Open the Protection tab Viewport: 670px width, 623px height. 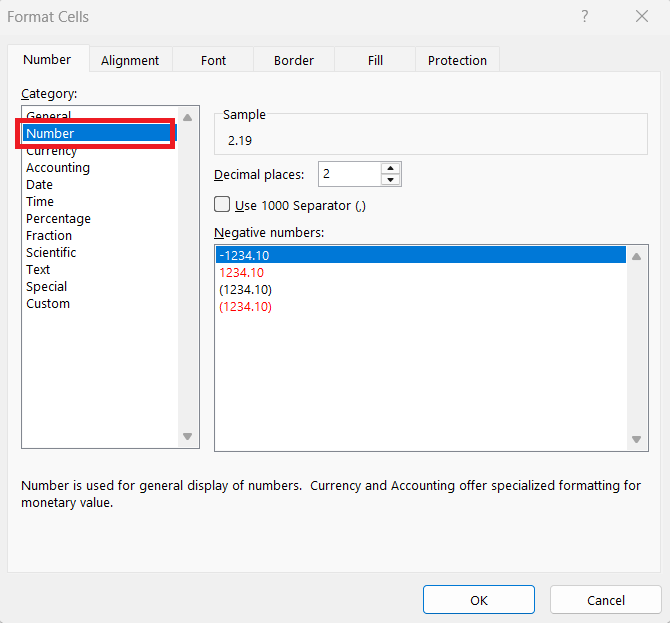coord(457,60)
